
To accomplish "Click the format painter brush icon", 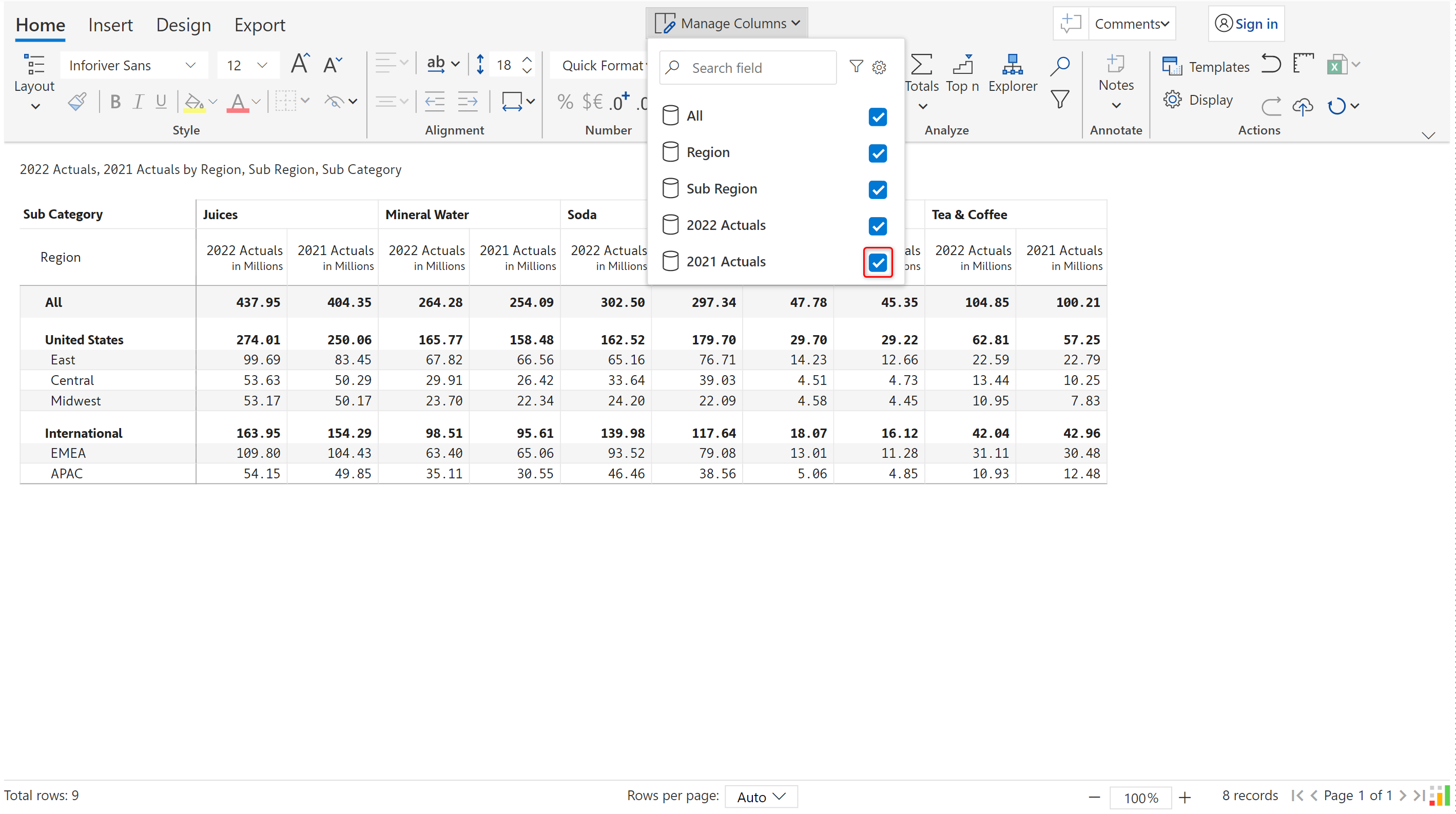I will 77,102.
